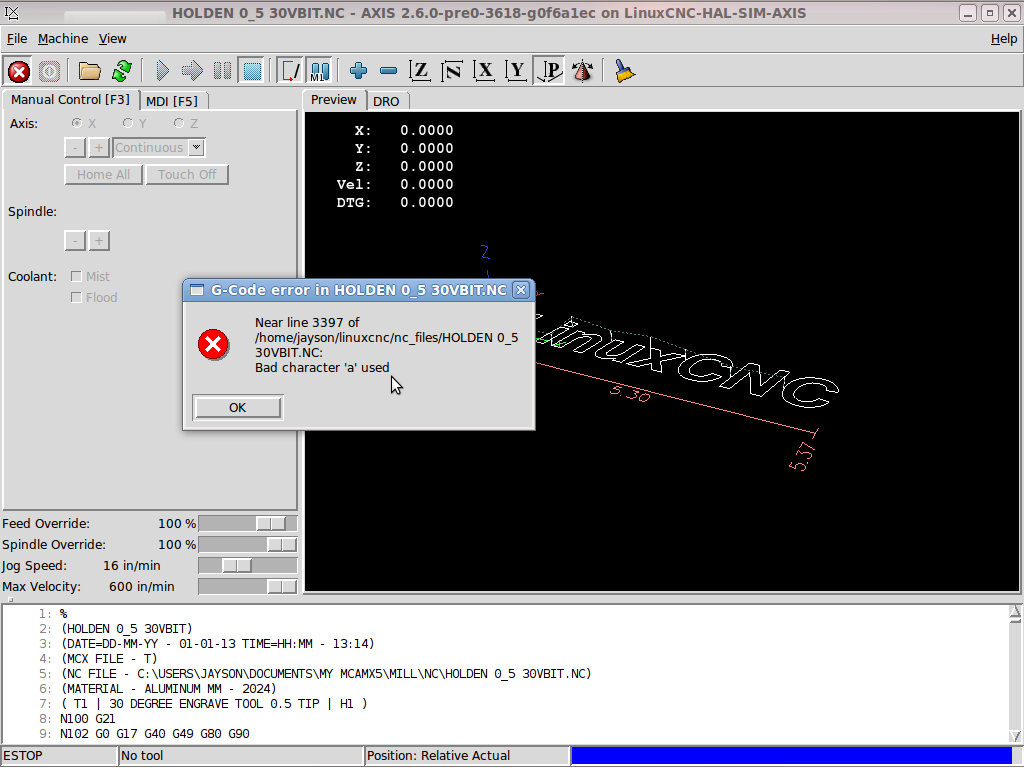Switch to the DRO tab
The width and height of the screenshot is (1024, 768).
pyautogui.click(x=386, y=101)
